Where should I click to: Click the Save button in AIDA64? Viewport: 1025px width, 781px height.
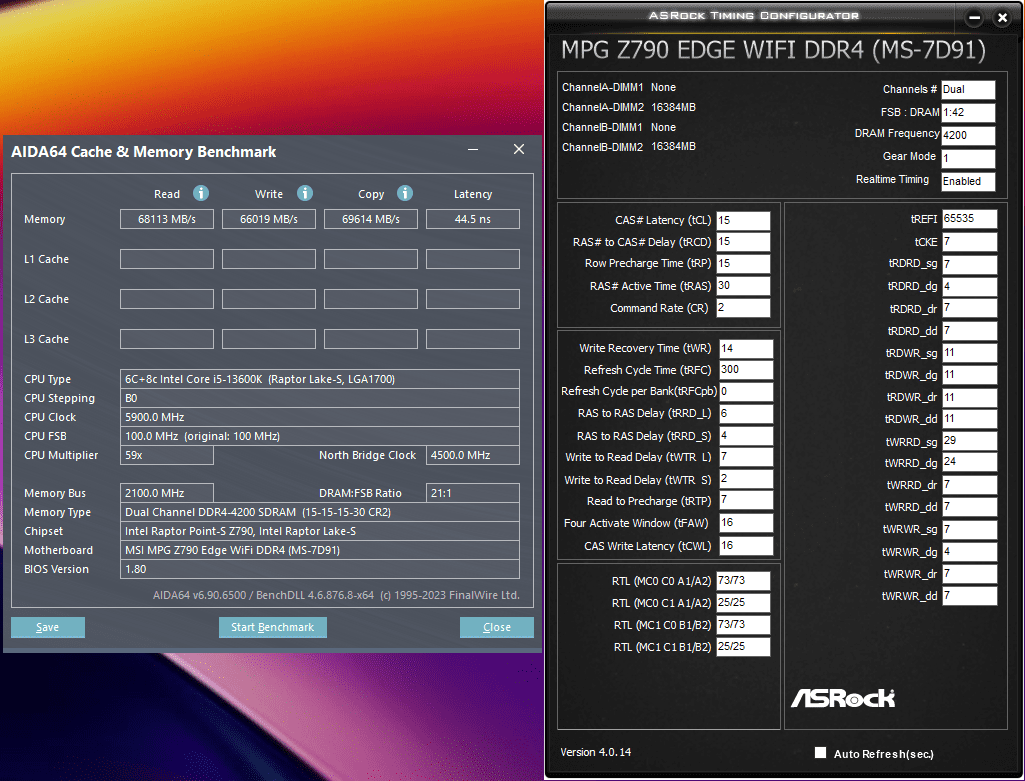point(48,627)
